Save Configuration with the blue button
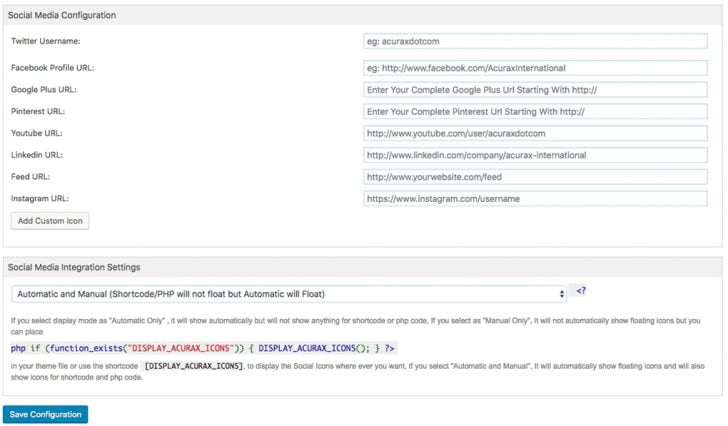 [46, 414]
